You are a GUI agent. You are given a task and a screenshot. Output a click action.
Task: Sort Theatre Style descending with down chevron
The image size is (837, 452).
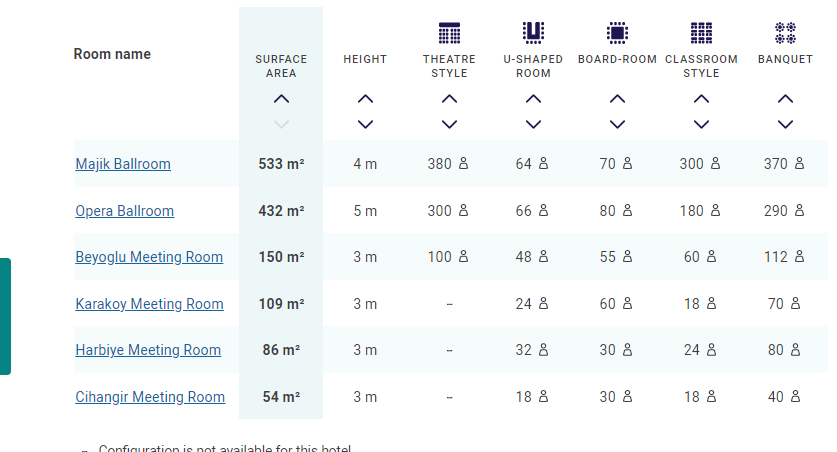[x=449, y=124]
